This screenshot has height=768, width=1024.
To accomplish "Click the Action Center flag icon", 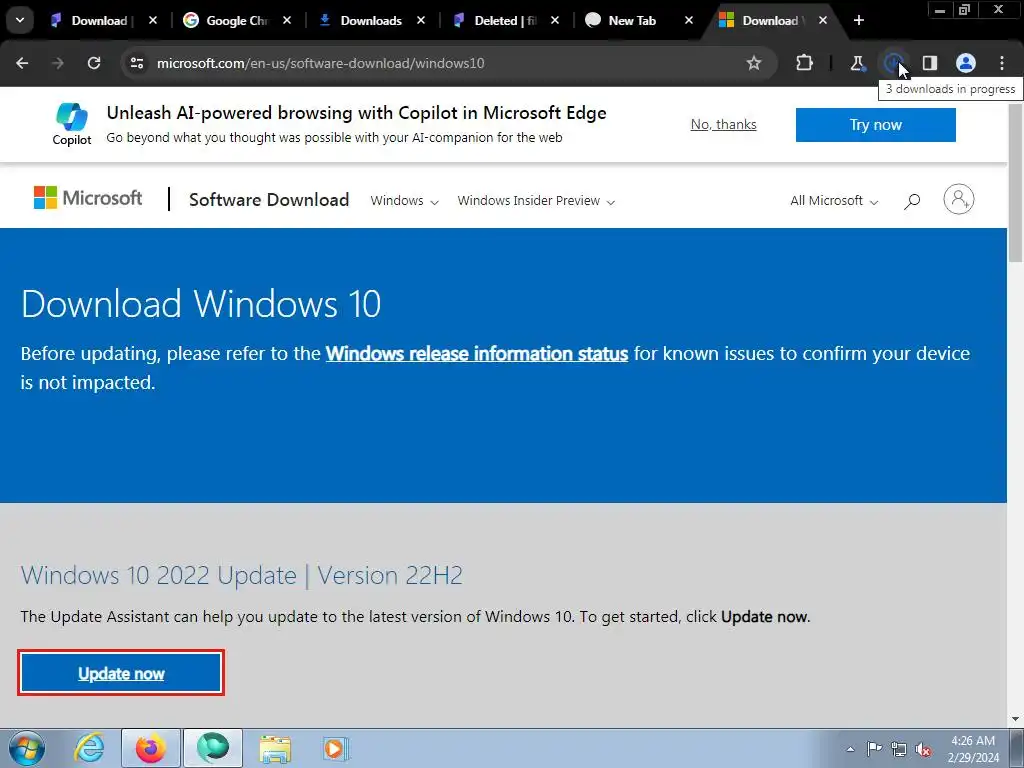I will coord(874,749).
